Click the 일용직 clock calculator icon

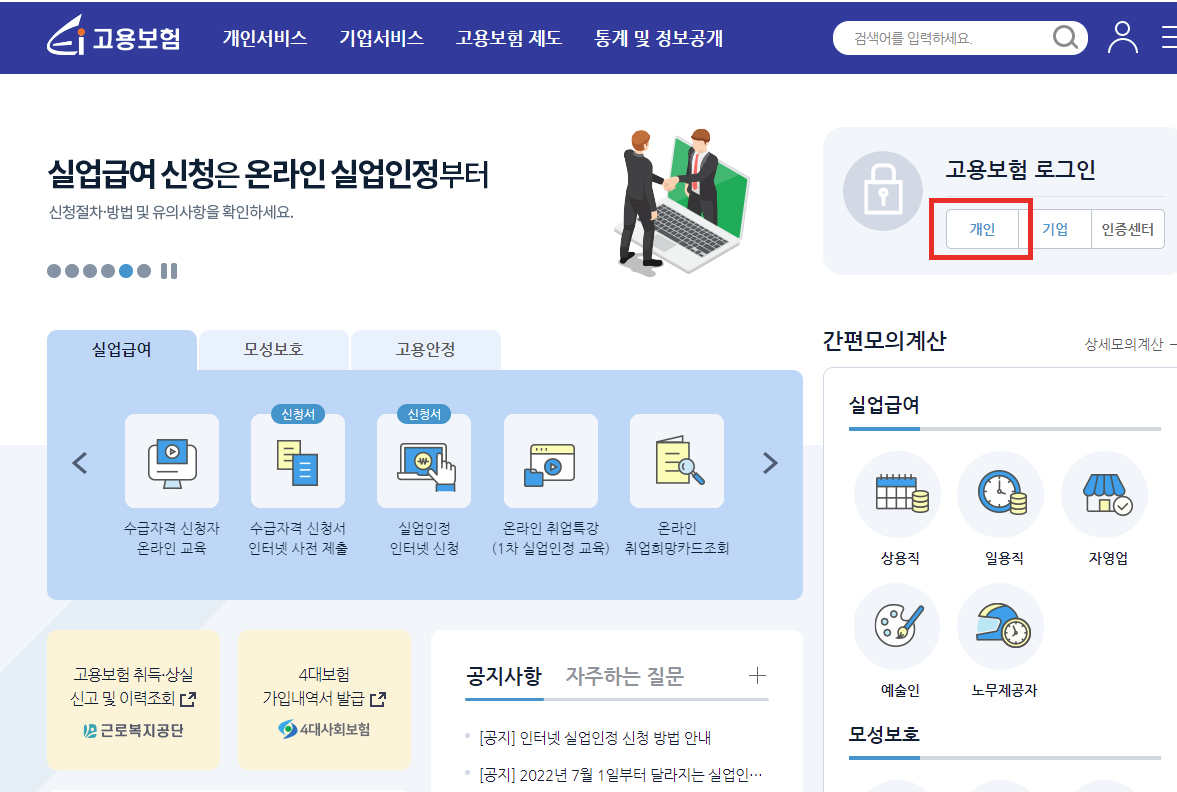999,494
